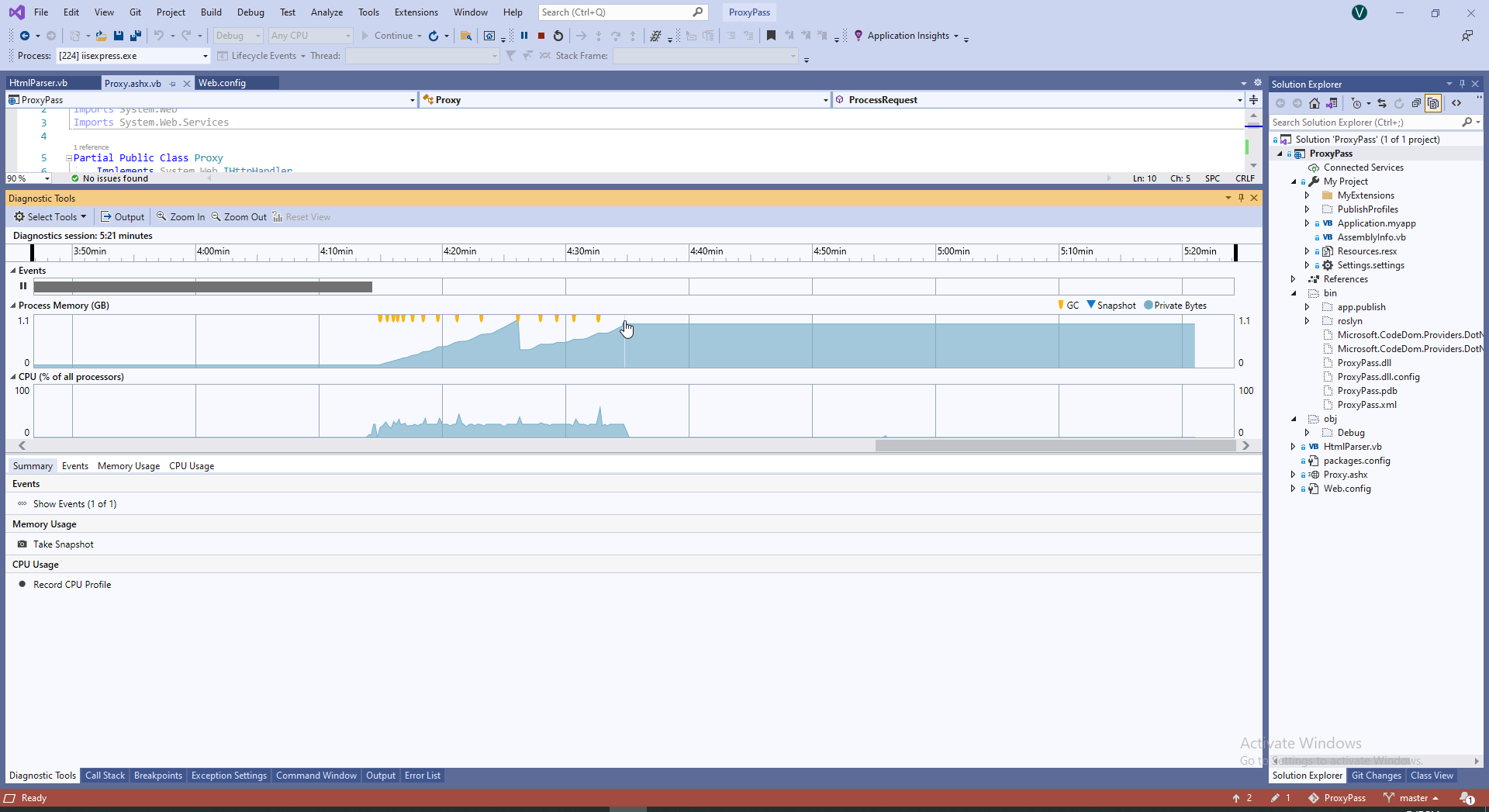Click the Output button in Diagnostic Tools
The height and width of the screenshot is (812, 1489).
(123, 217)
